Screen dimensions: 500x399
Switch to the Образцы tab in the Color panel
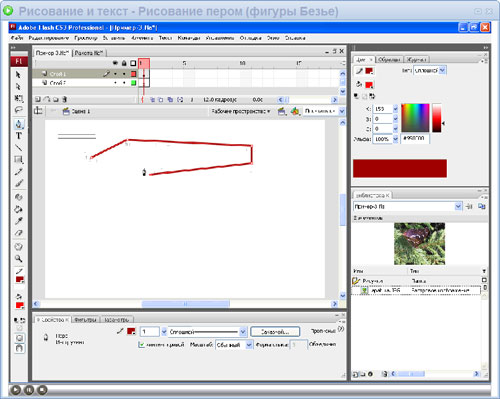[x=389, y=59]
